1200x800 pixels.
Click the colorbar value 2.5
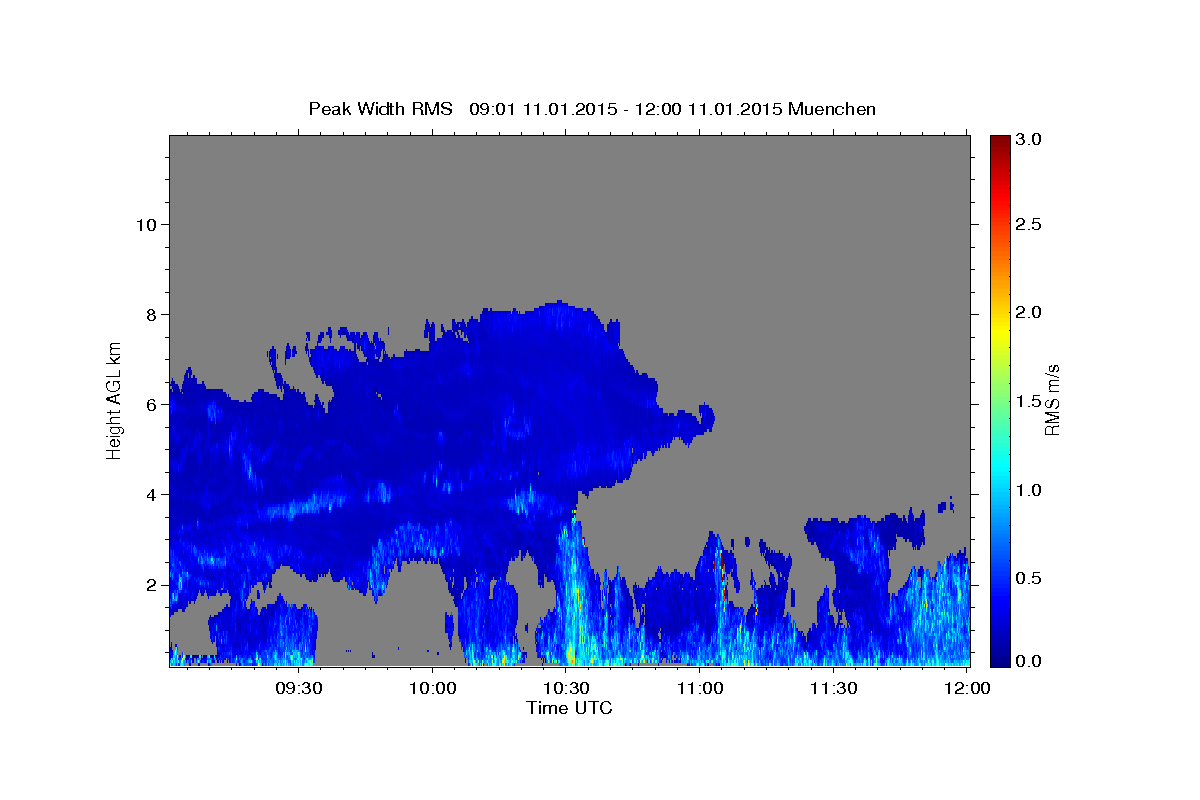click(1030, 225)
